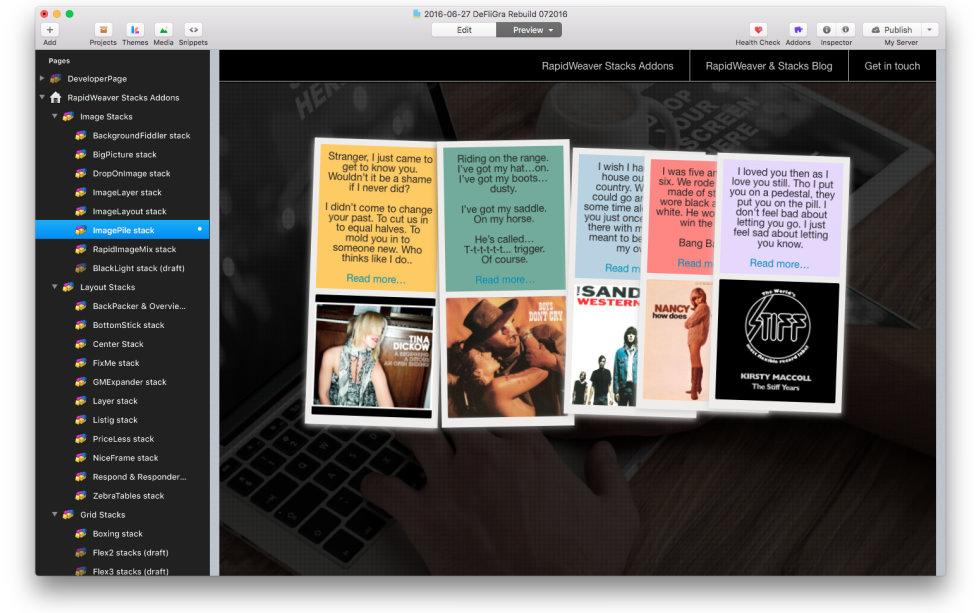The height and width of the screenshot is (613, 980).
Task: Click the Stiff Kirsty MacColl album image
Action: (776, 341)
